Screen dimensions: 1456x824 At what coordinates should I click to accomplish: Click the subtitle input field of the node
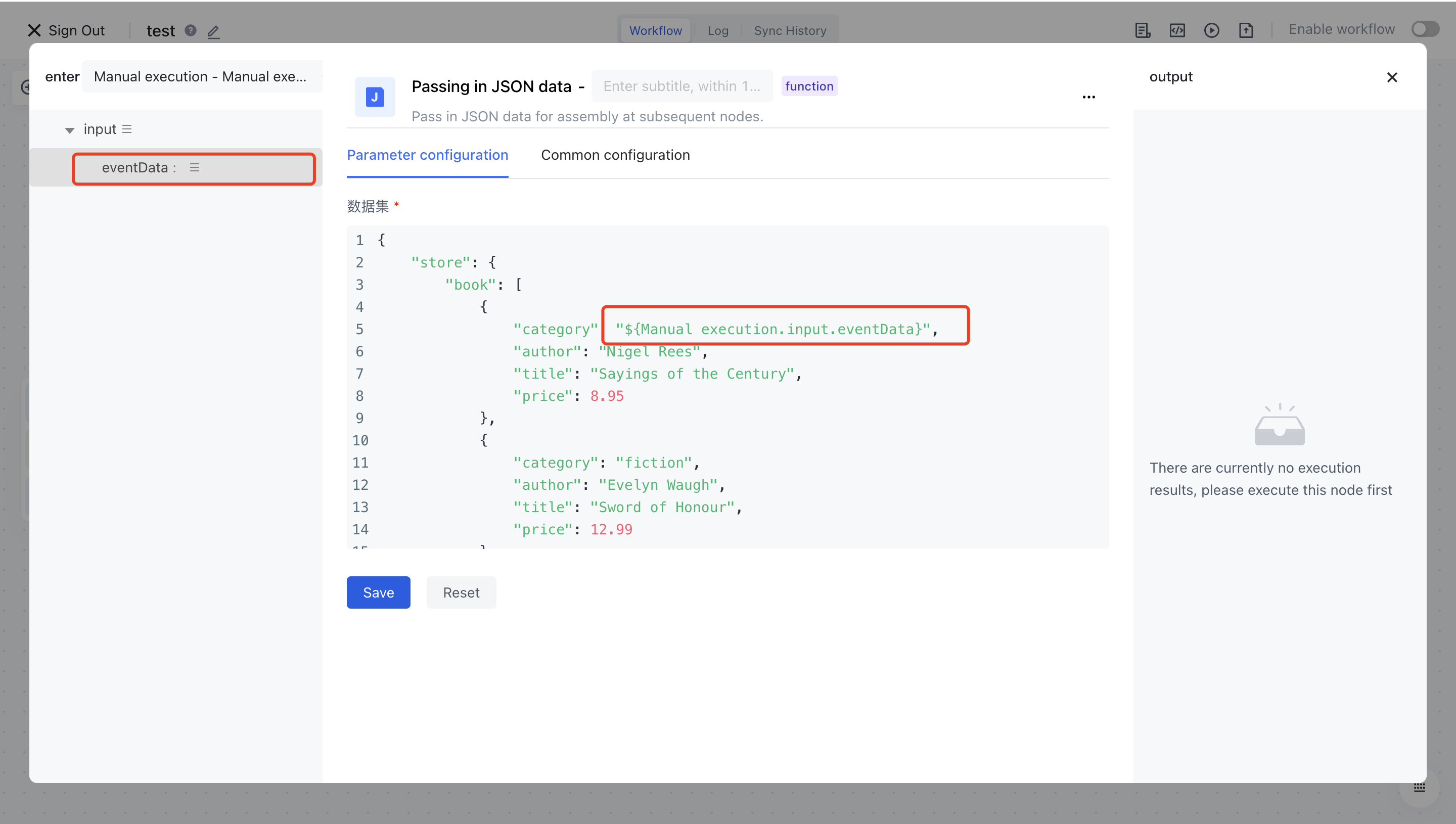point(681,85)
